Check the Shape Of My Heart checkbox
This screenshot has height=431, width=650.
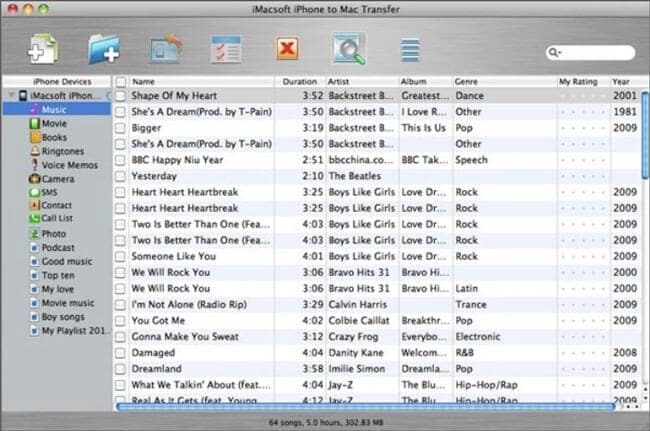(120, 96)
